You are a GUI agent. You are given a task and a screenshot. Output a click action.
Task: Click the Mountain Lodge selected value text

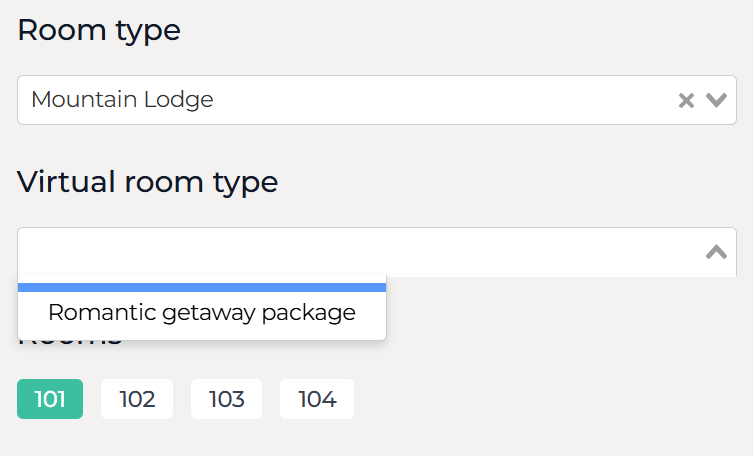[x=122, y=100]
